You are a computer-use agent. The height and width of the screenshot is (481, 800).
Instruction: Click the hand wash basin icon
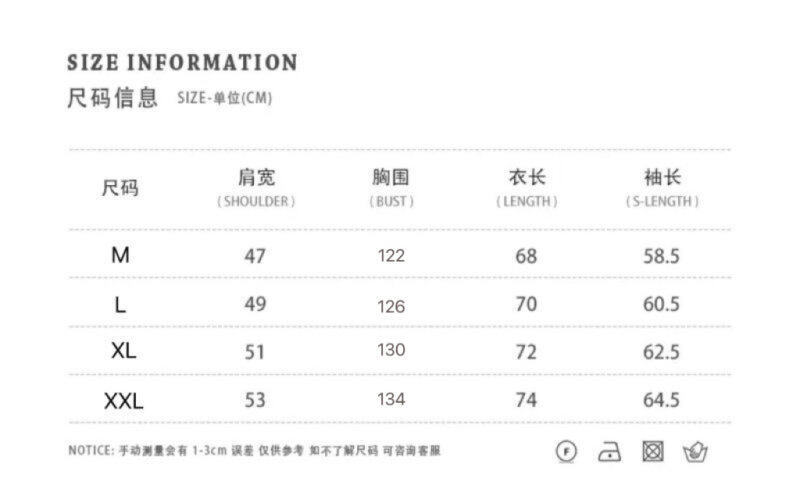click(x=695, y=451)
